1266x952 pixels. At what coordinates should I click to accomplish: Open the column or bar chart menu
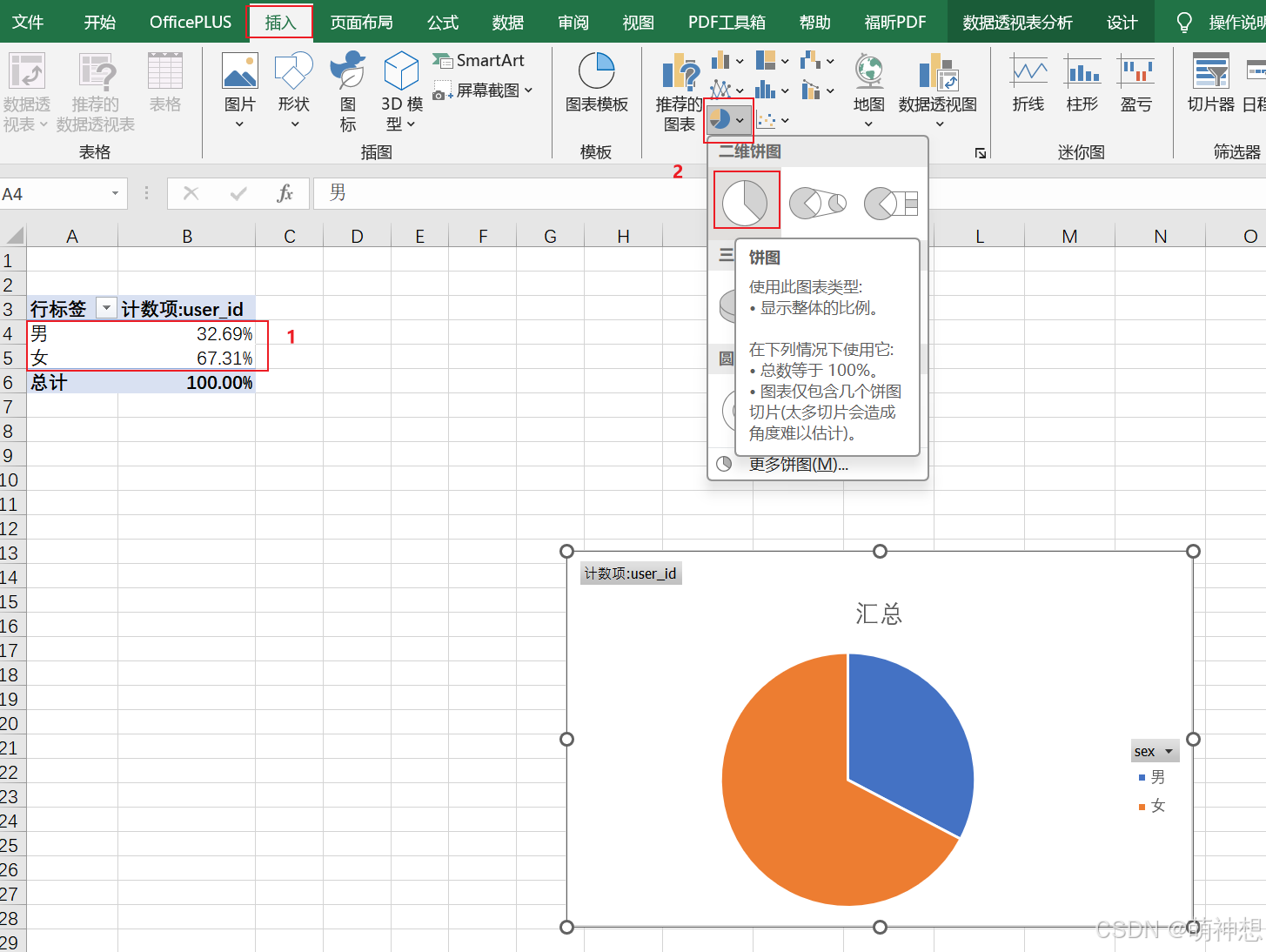point(727,61)
